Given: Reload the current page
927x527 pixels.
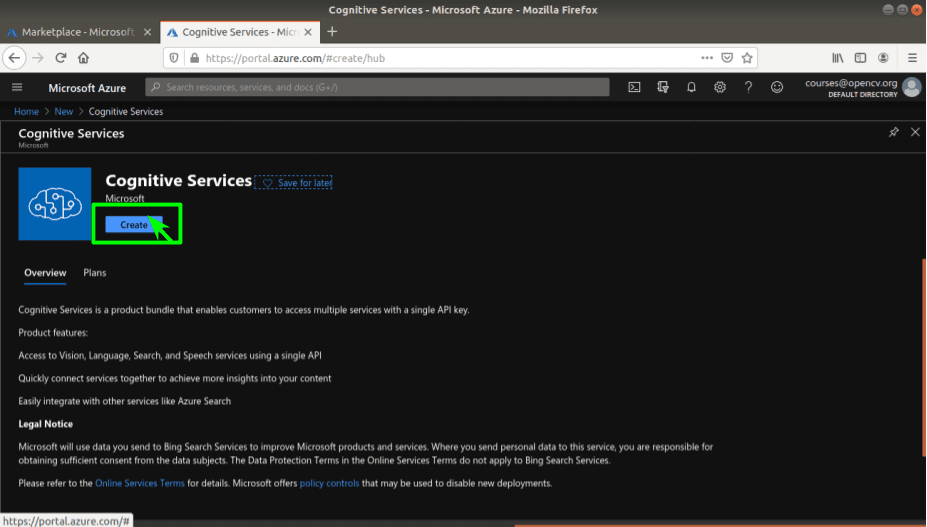Looking at the screenshot, I should click(60, 58).
